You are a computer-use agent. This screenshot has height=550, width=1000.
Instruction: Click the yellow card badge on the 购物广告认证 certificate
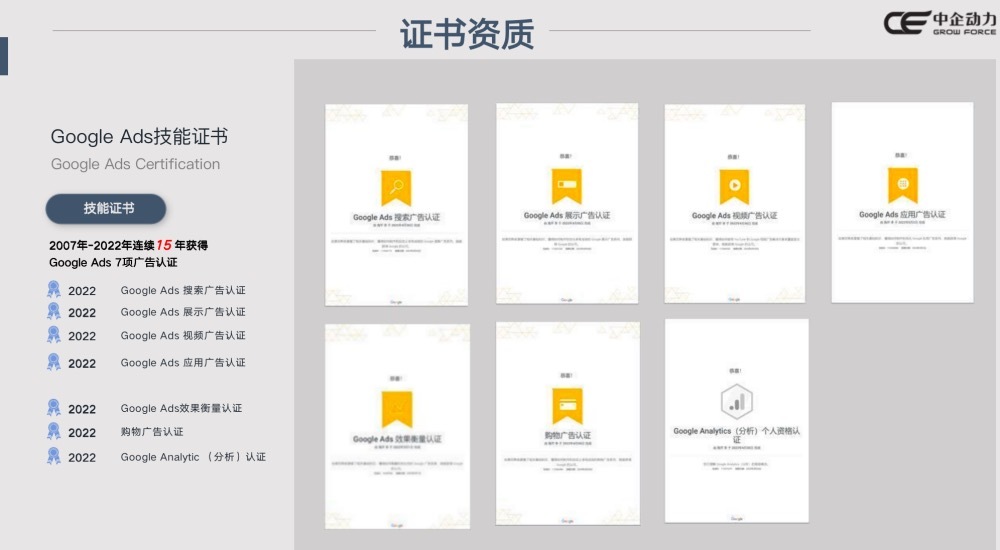coord(568,406)
